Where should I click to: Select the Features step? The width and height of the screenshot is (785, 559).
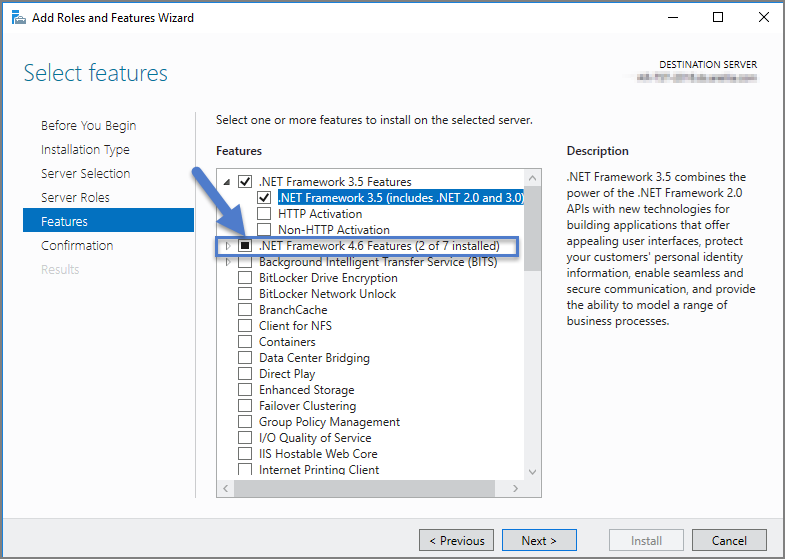click(108, 220)
